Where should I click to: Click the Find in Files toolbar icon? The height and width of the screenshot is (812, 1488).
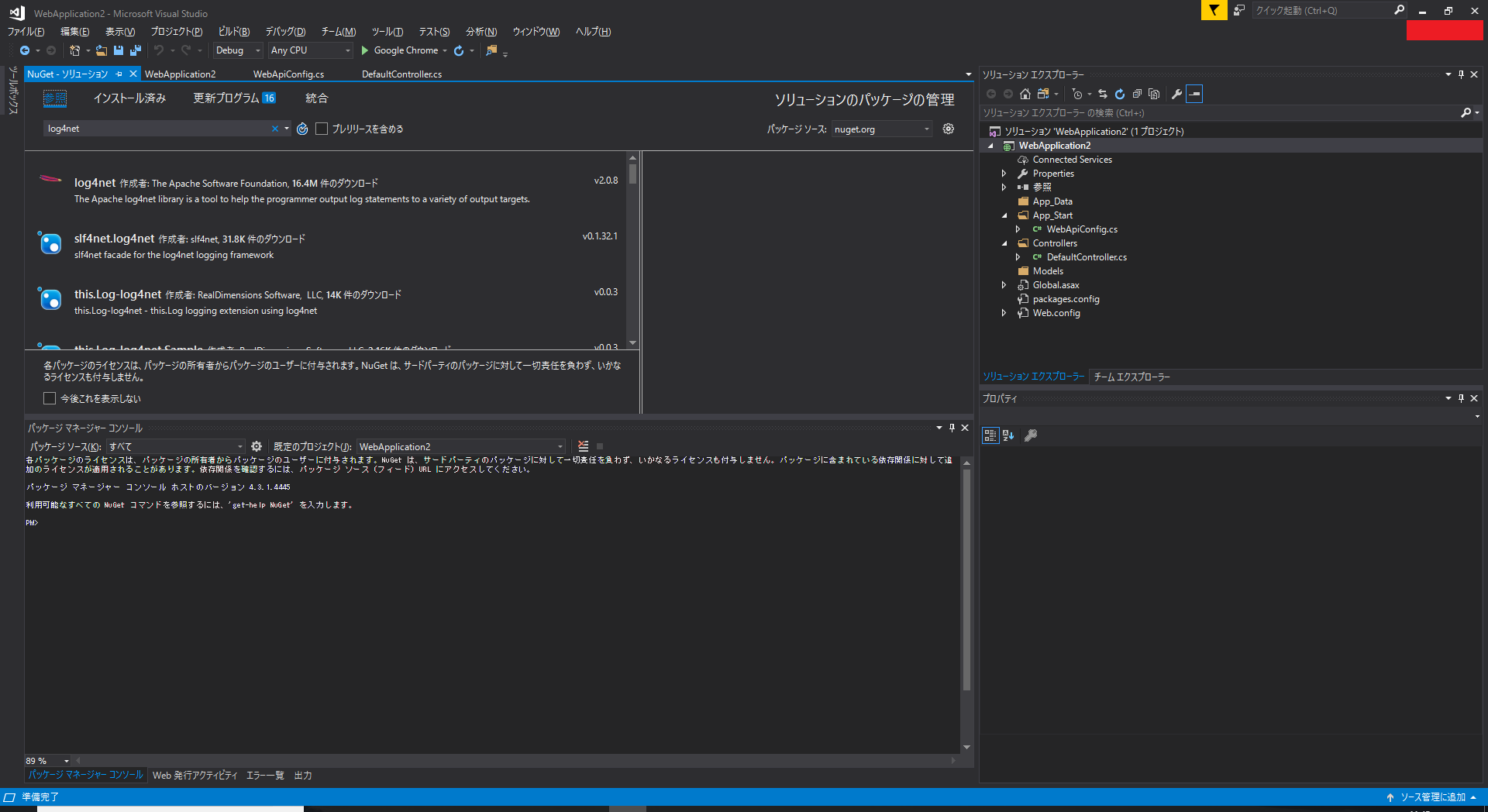tap(491, 50)
